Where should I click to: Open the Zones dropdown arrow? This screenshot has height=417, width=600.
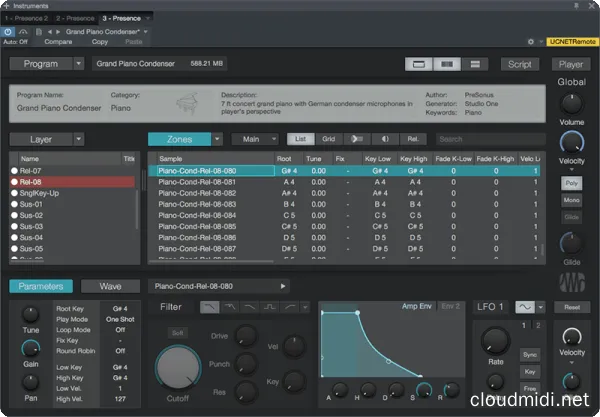[x=217, y=139]
